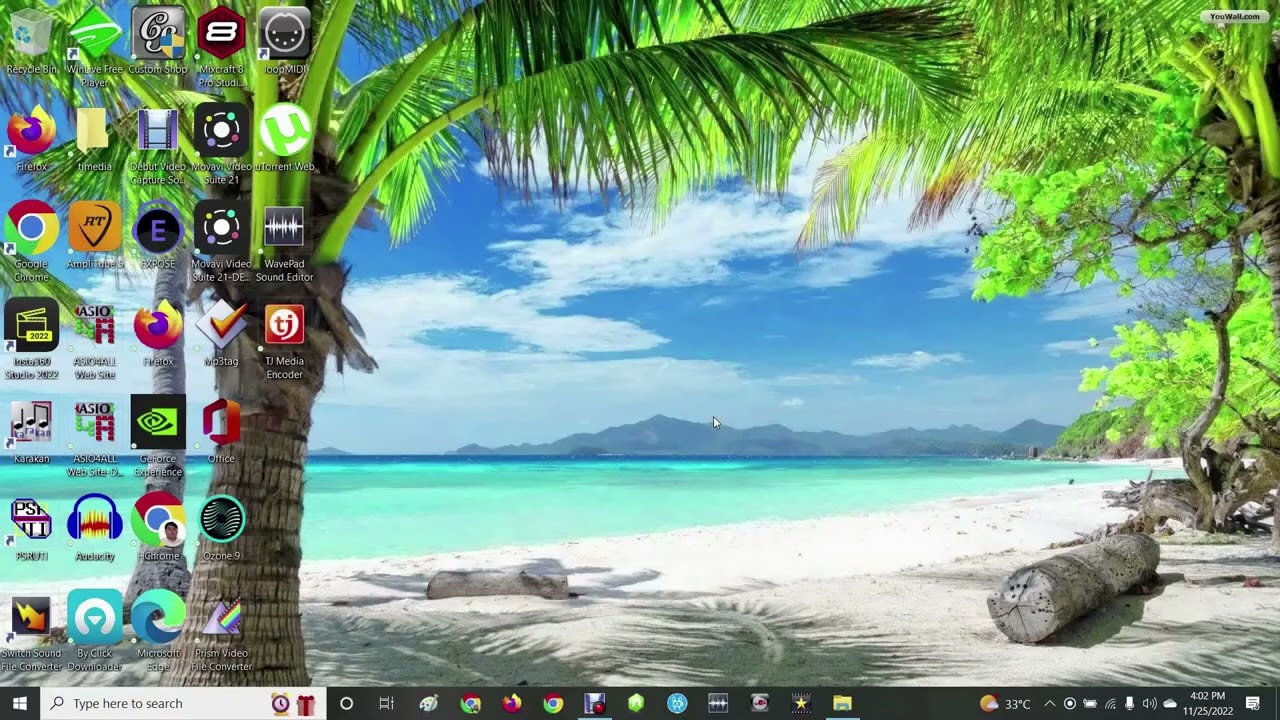Launch By Click Downloader icon
1280x720 pixels.
click(94, 632)
